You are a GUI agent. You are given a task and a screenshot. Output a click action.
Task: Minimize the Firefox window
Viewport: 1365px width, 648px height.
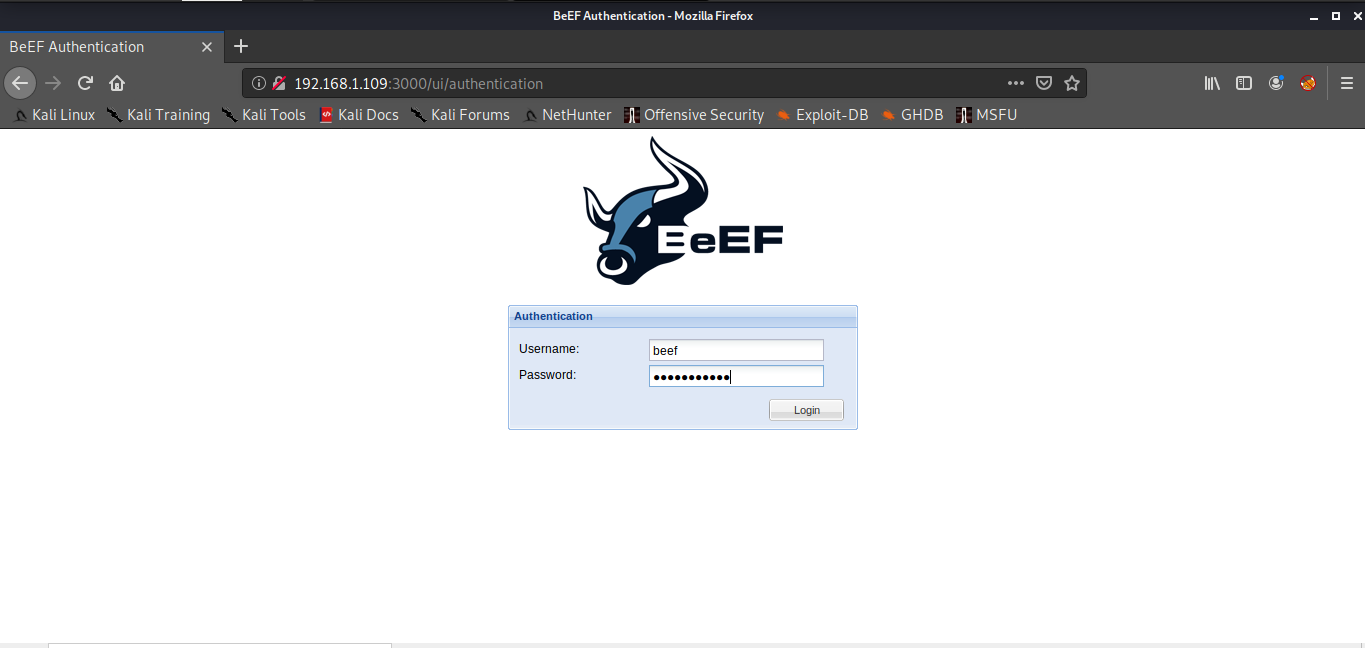pyautogui.click(x=1316, y=16)
